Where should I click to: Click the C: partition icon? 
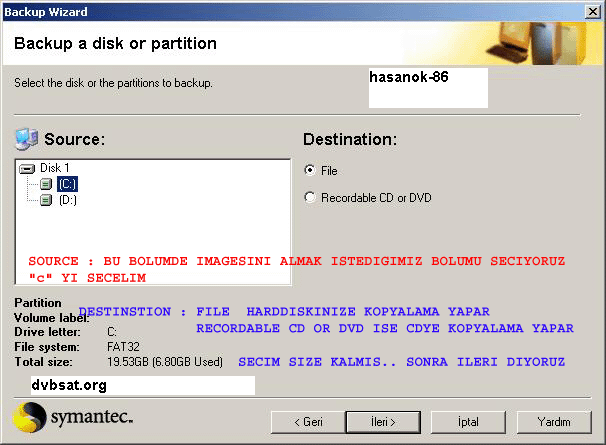[x=46, y=184]
